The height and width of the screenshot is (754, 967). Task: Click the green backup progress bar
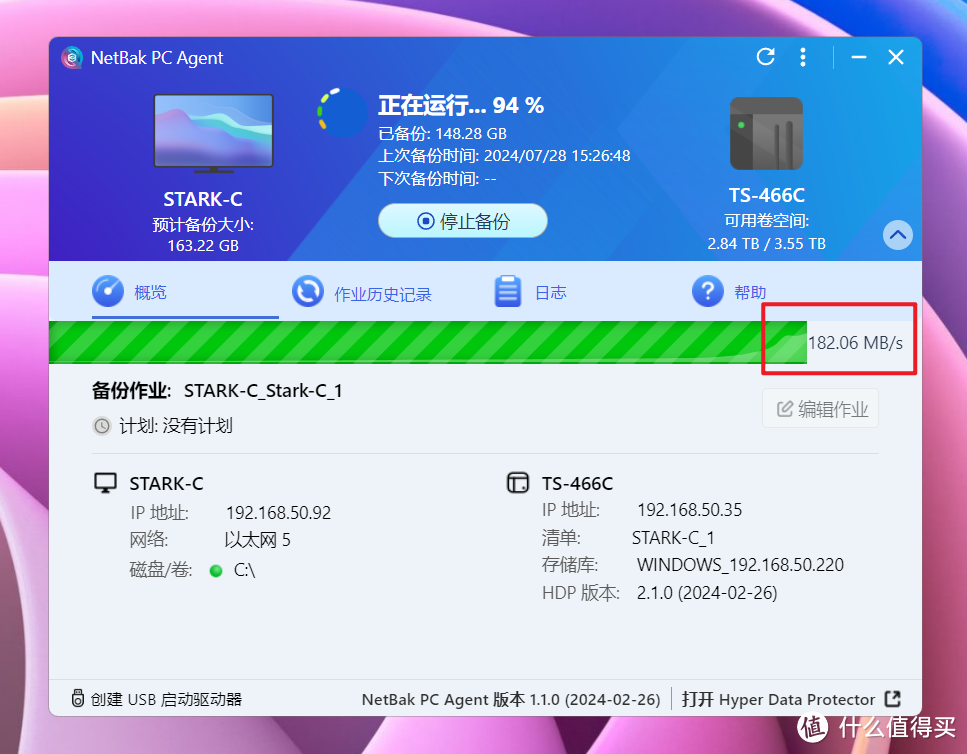(x=400, y=340)
